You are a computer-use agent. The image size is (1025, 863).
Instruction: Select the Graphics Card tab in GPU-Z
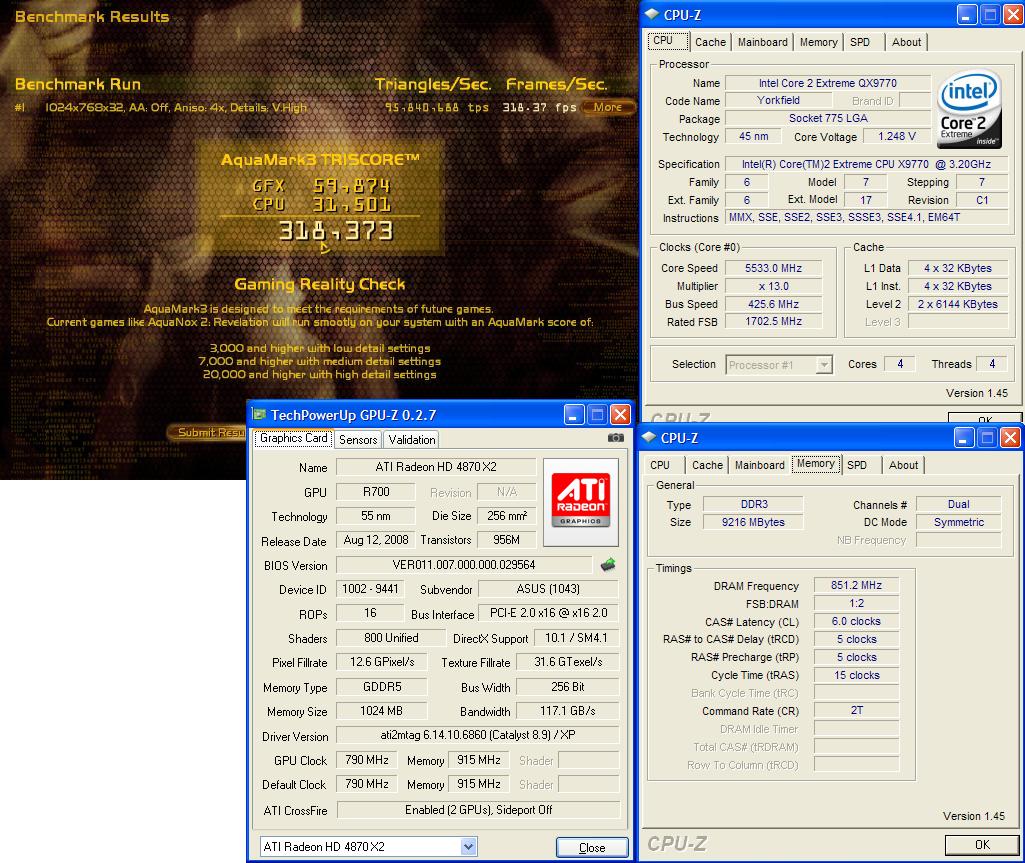coord(294,438)
